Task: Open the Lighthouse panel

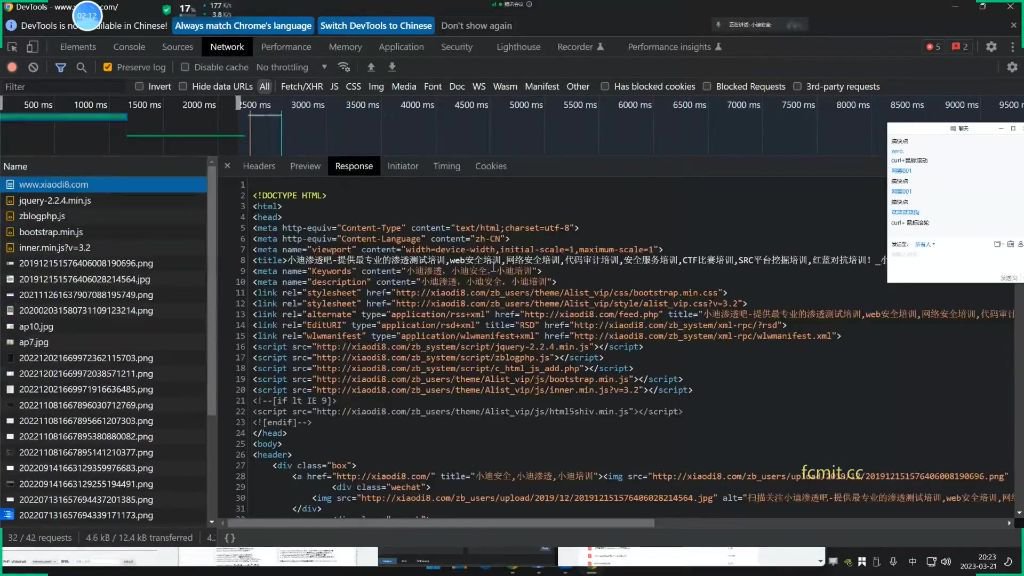Action: 519,47
